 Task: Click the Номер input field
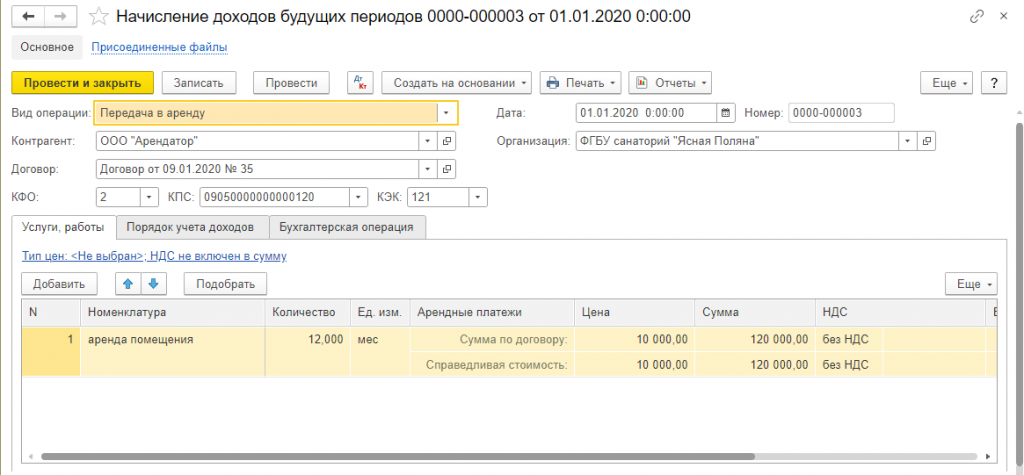840,113
